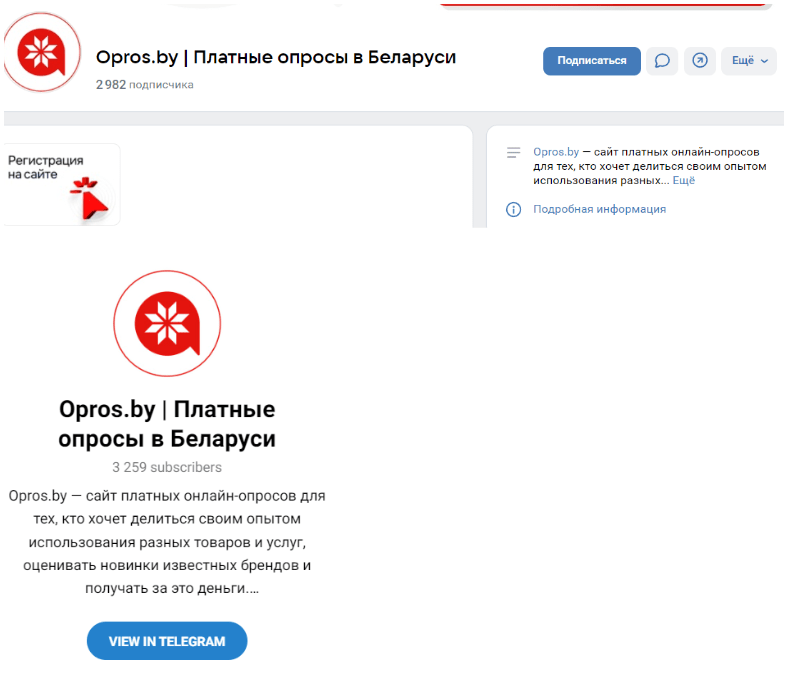Click the Opros.by VK community avatar logo
This screenshot has height=677, width=785.
pyautogui.click(x=42, y=52)
